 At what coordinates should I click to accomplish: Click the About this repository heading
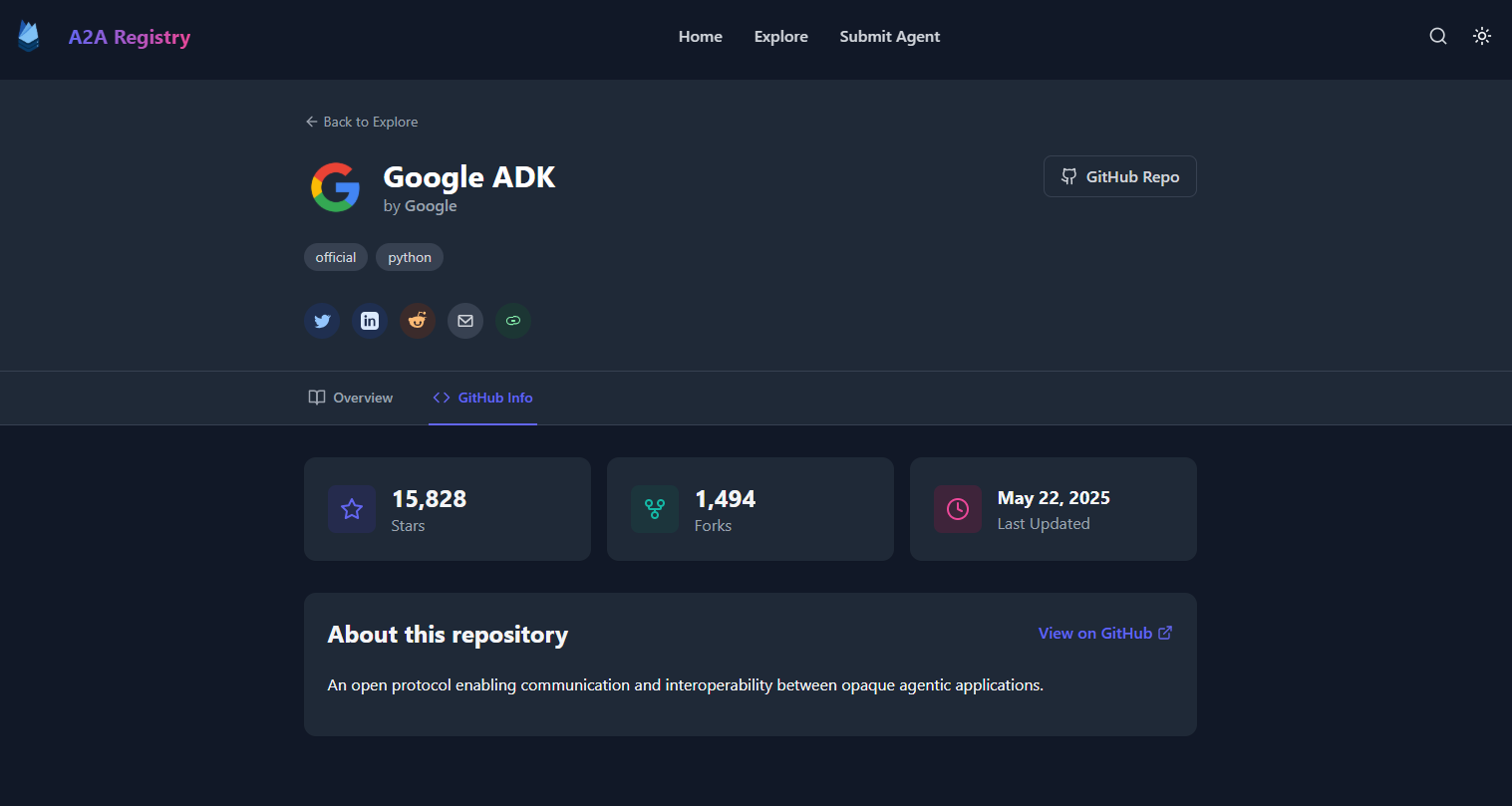pyautogui.click(x=448, y=635)
